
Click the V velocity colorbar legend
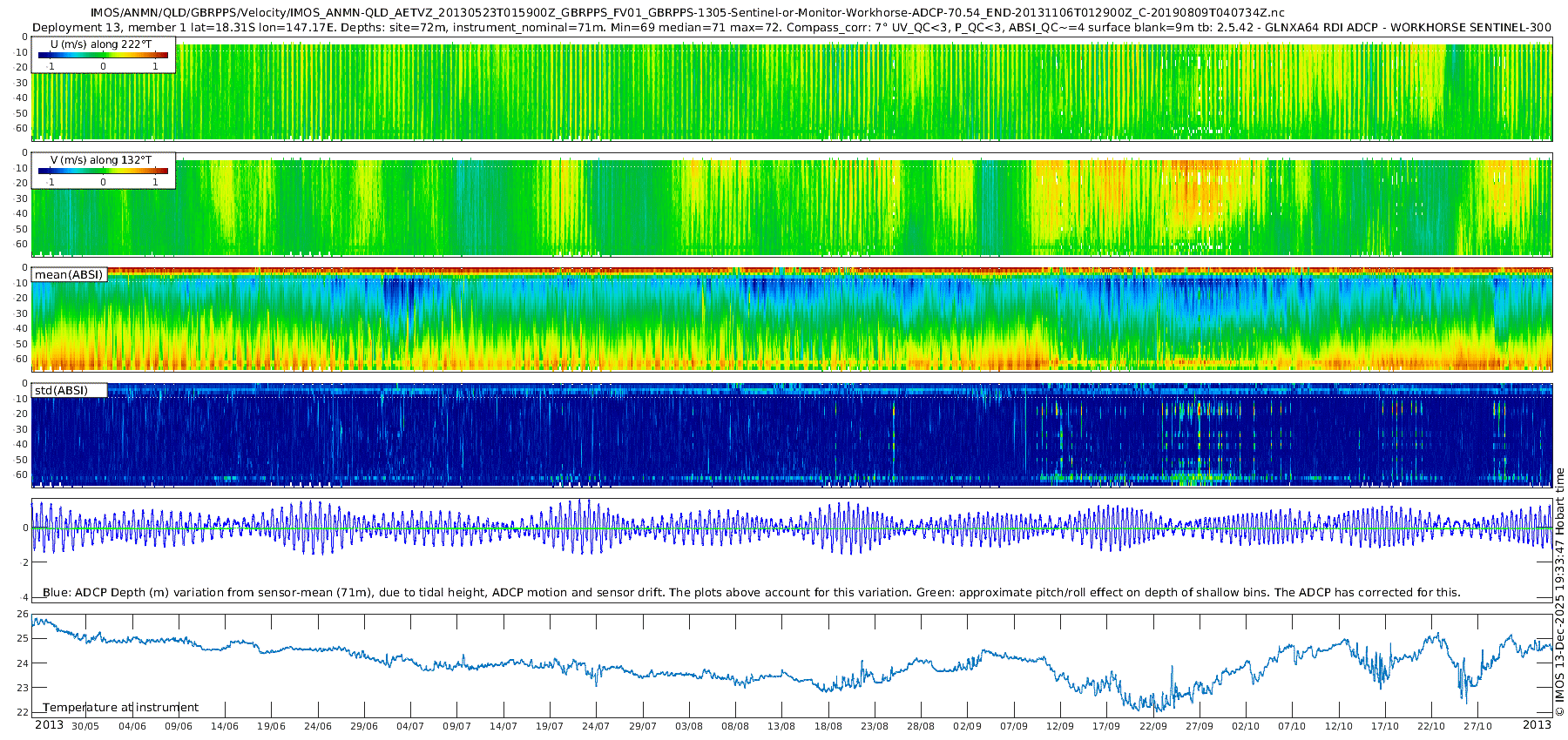pos(103,172)
